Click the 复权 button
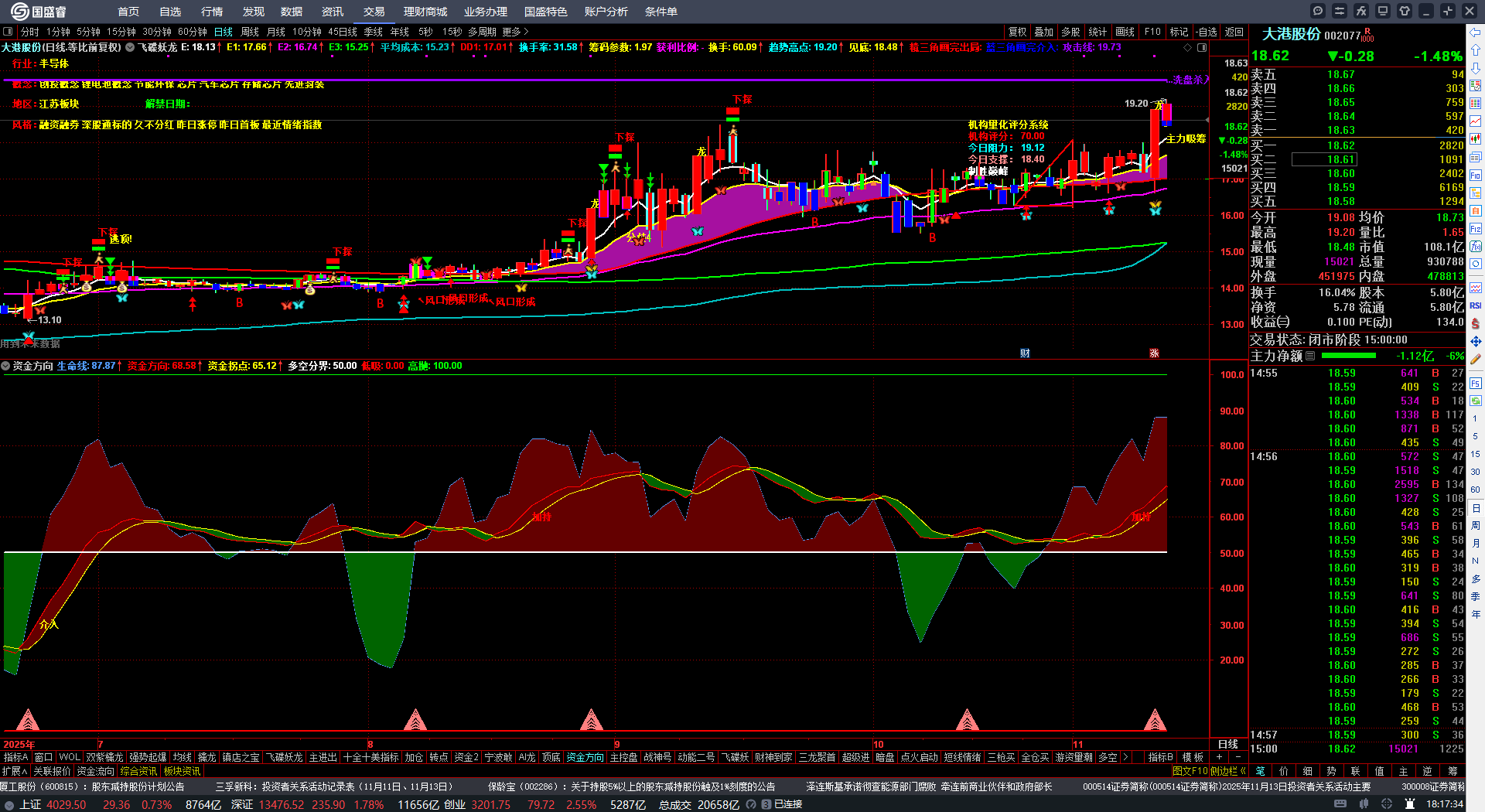The width and height of the screenshot is (1485, 812). click(1017, 32)
